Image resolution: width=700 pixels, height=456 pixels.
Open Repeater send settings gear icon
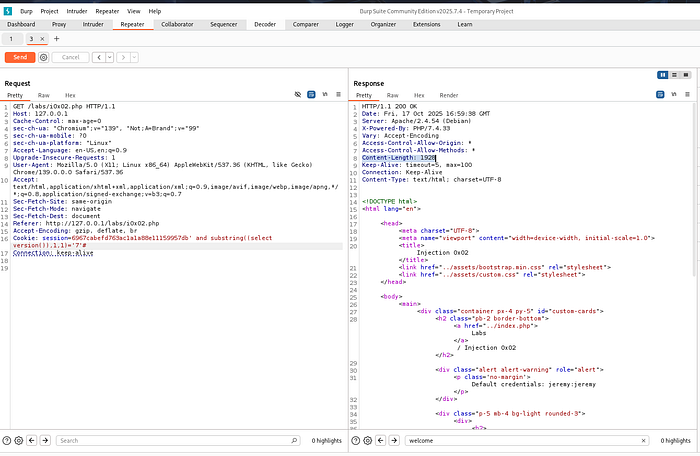pyautogui.click(x=43, y=57)
